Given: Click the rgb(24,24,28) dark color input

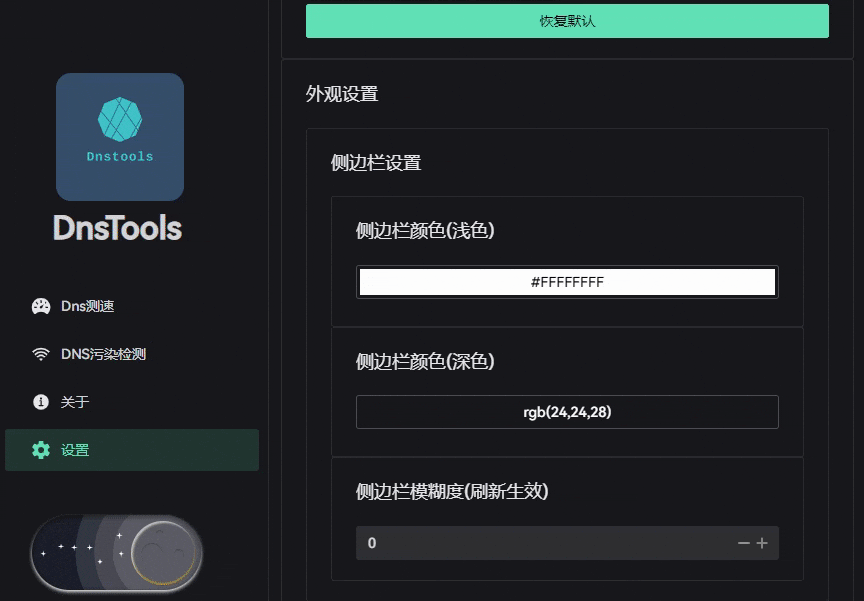Looking at the screenshot, I should (x=567, y=411).
